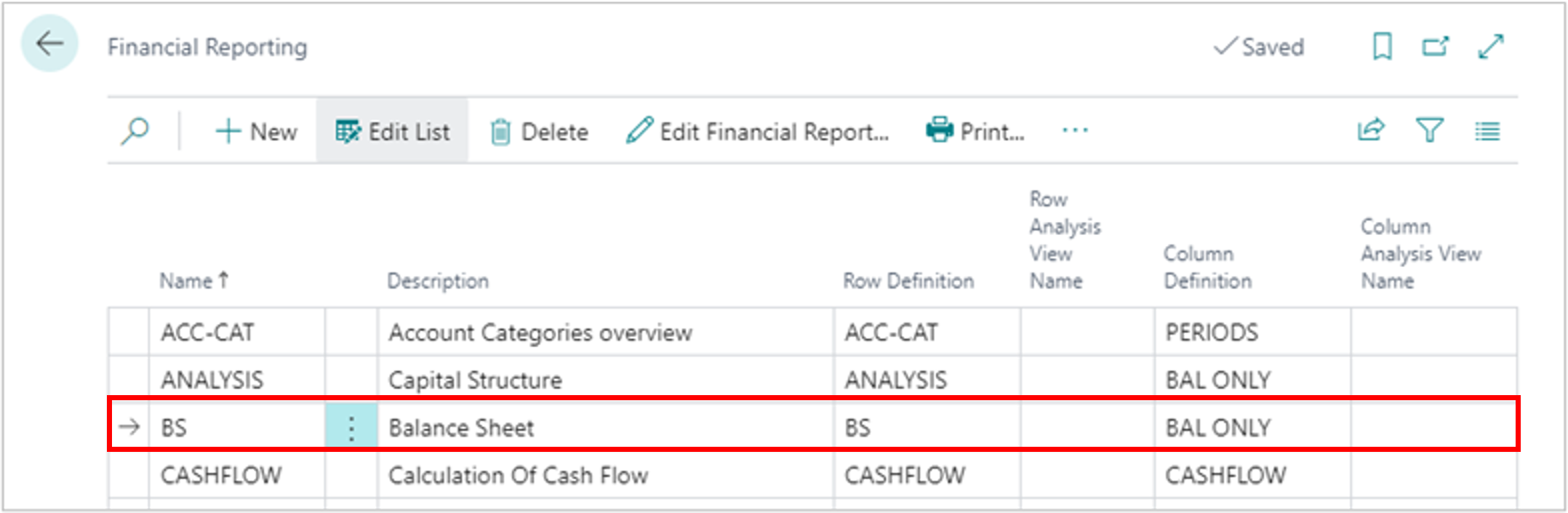Show row options for BS report
This screenshot has width=1568, height=513.
[351, 428]
